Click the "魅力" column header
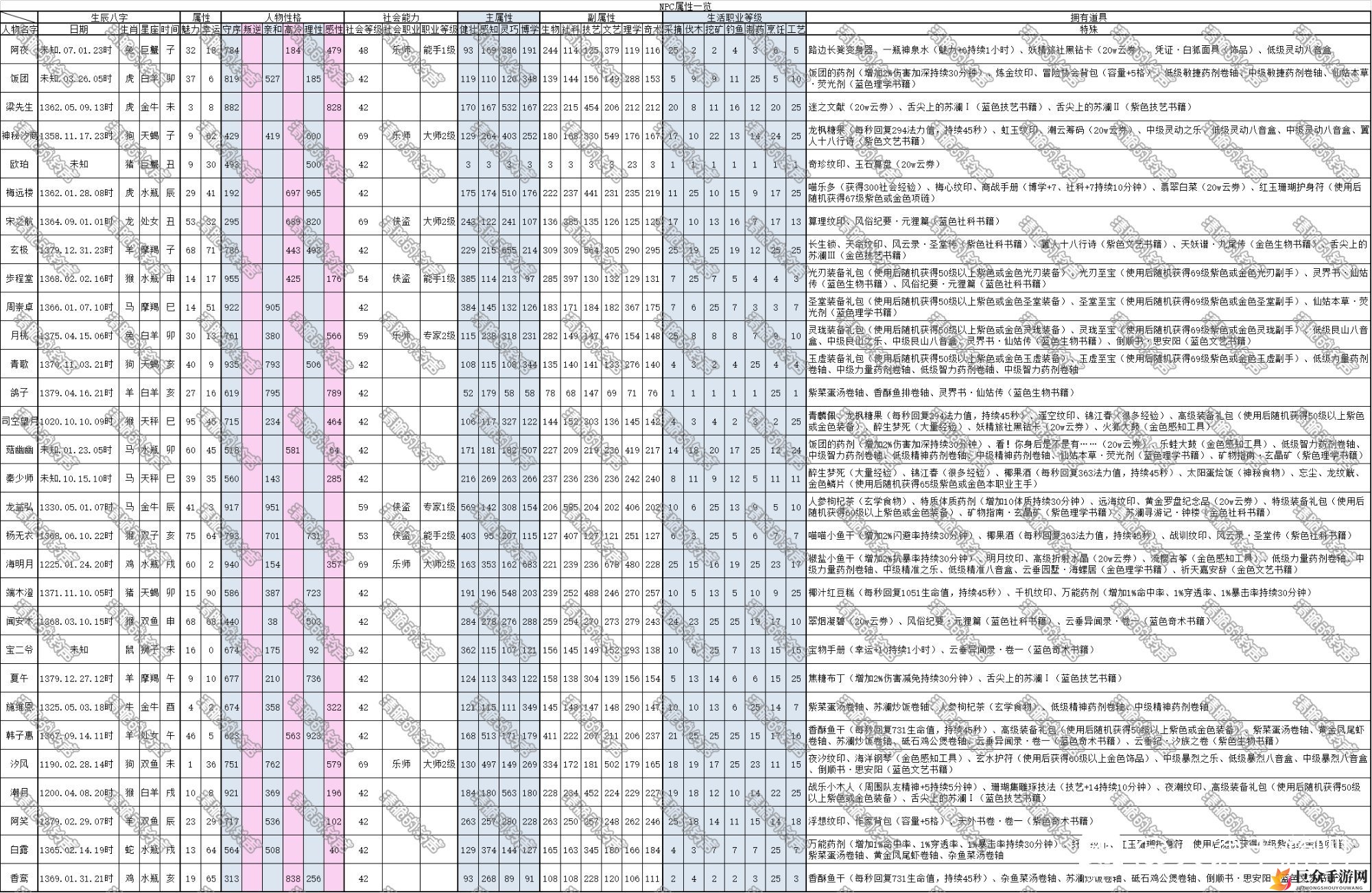The height and width of the screenshot is (893, 1372). pyautogui.click(x=191, y=29)
